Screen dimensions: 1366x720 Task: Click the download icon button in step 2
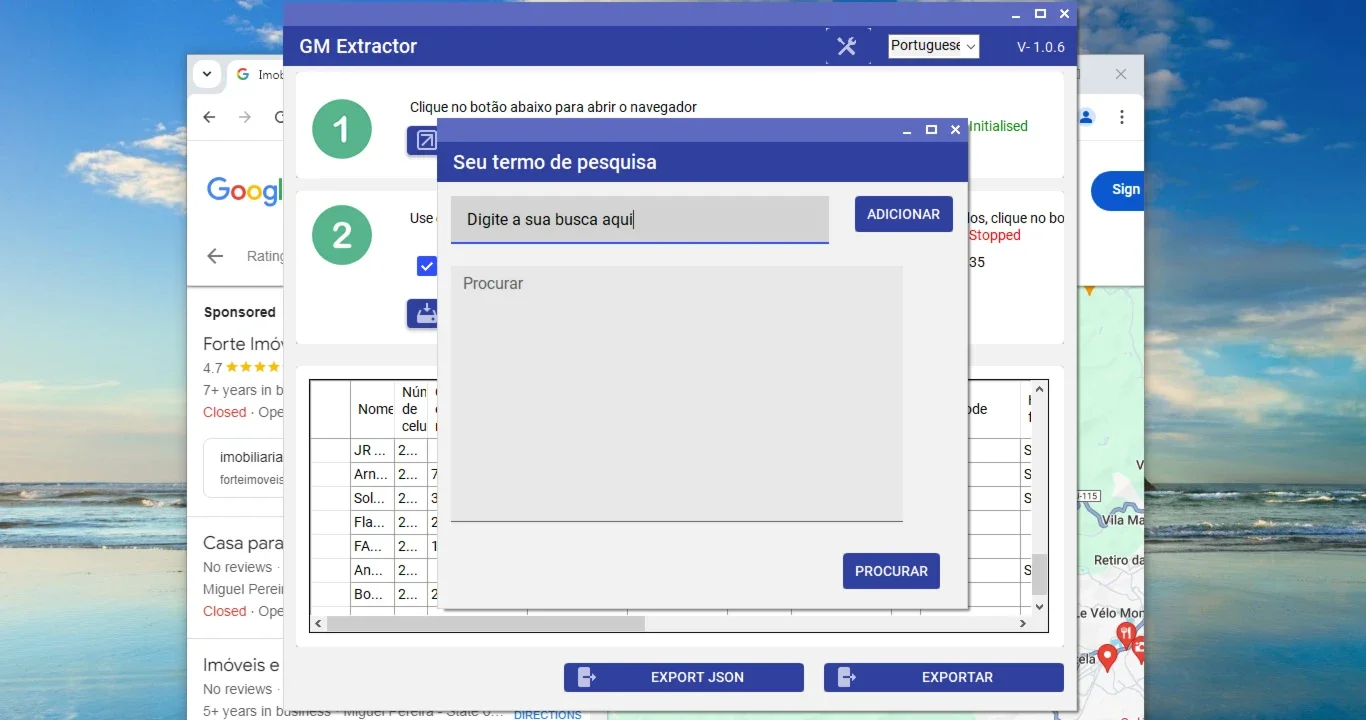tap(422, 313)
